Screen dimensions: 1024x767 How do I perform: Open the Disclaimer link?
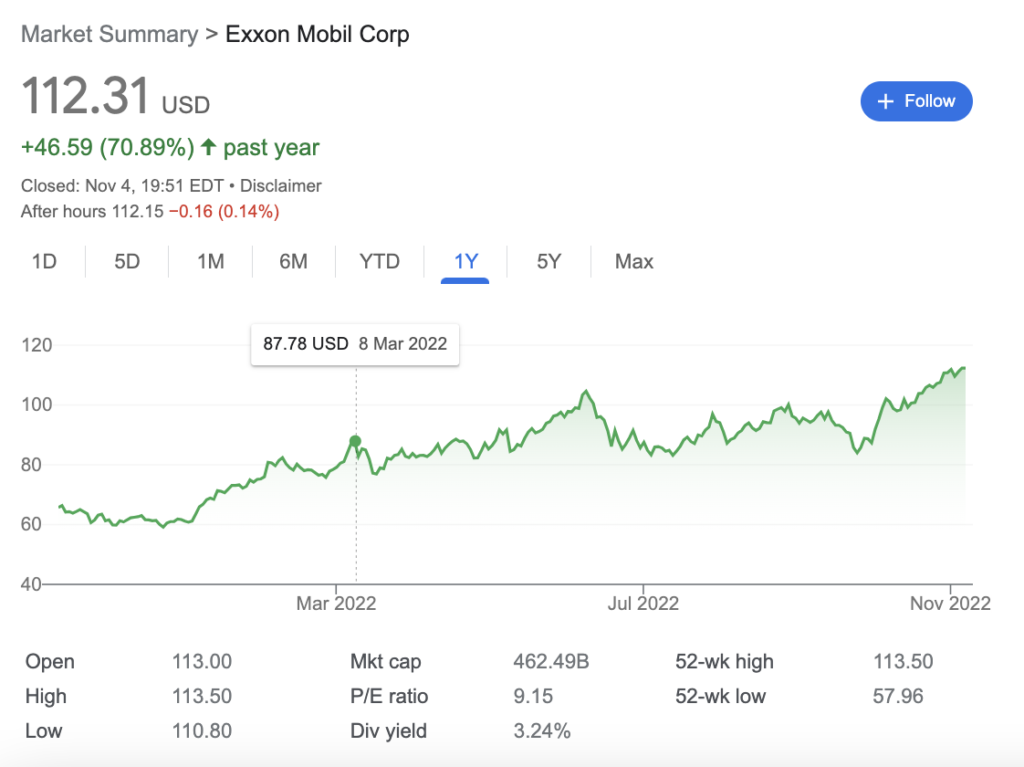click(x=281, y=186)
